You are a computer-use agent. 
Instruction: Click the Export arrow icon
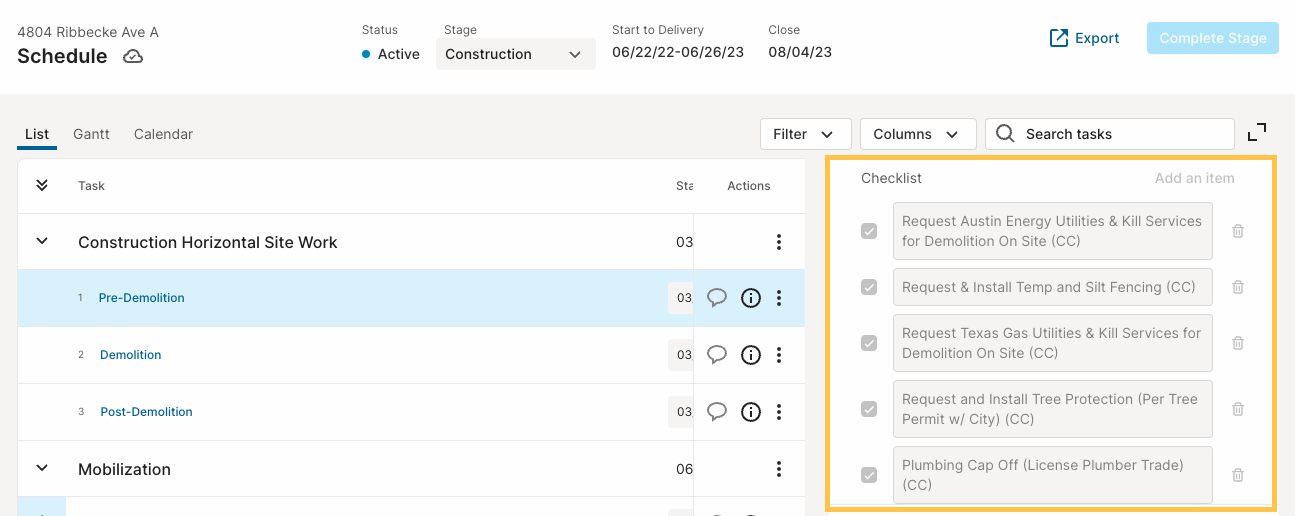tap(1059, 38)
